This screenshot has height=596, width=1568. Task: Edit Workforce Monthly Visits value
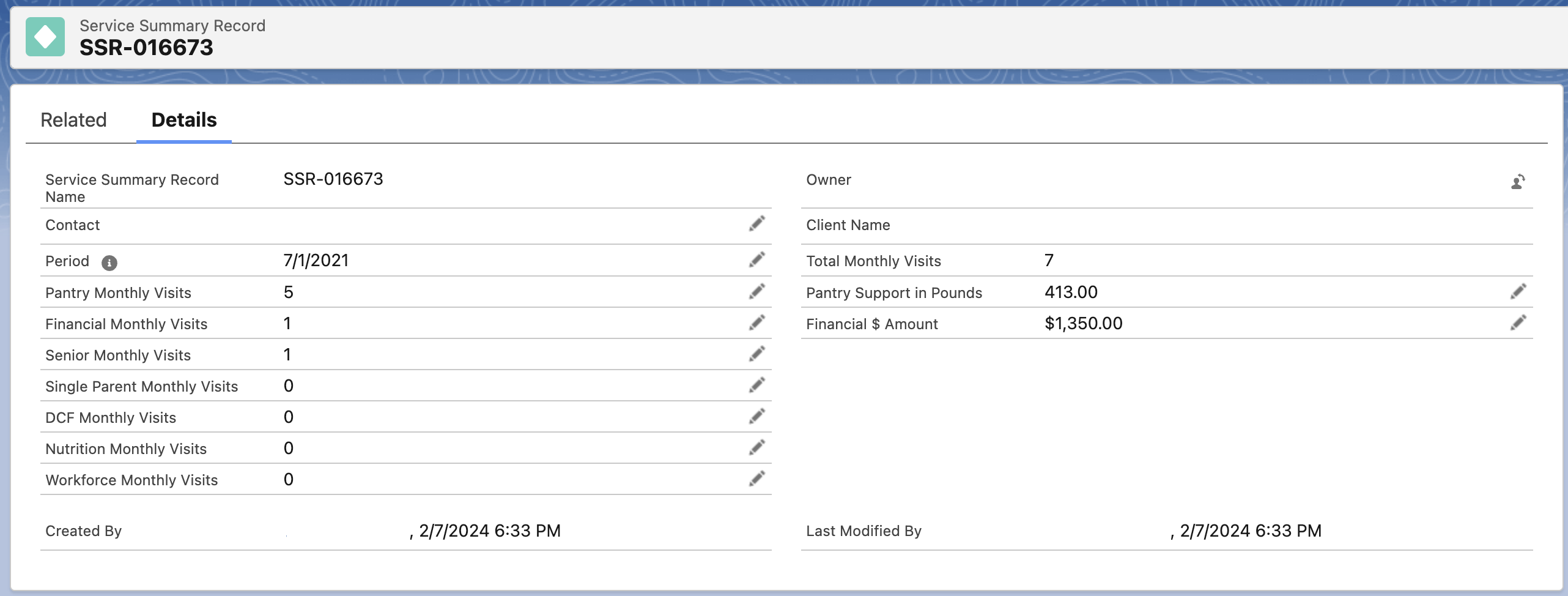click(758, 479)
